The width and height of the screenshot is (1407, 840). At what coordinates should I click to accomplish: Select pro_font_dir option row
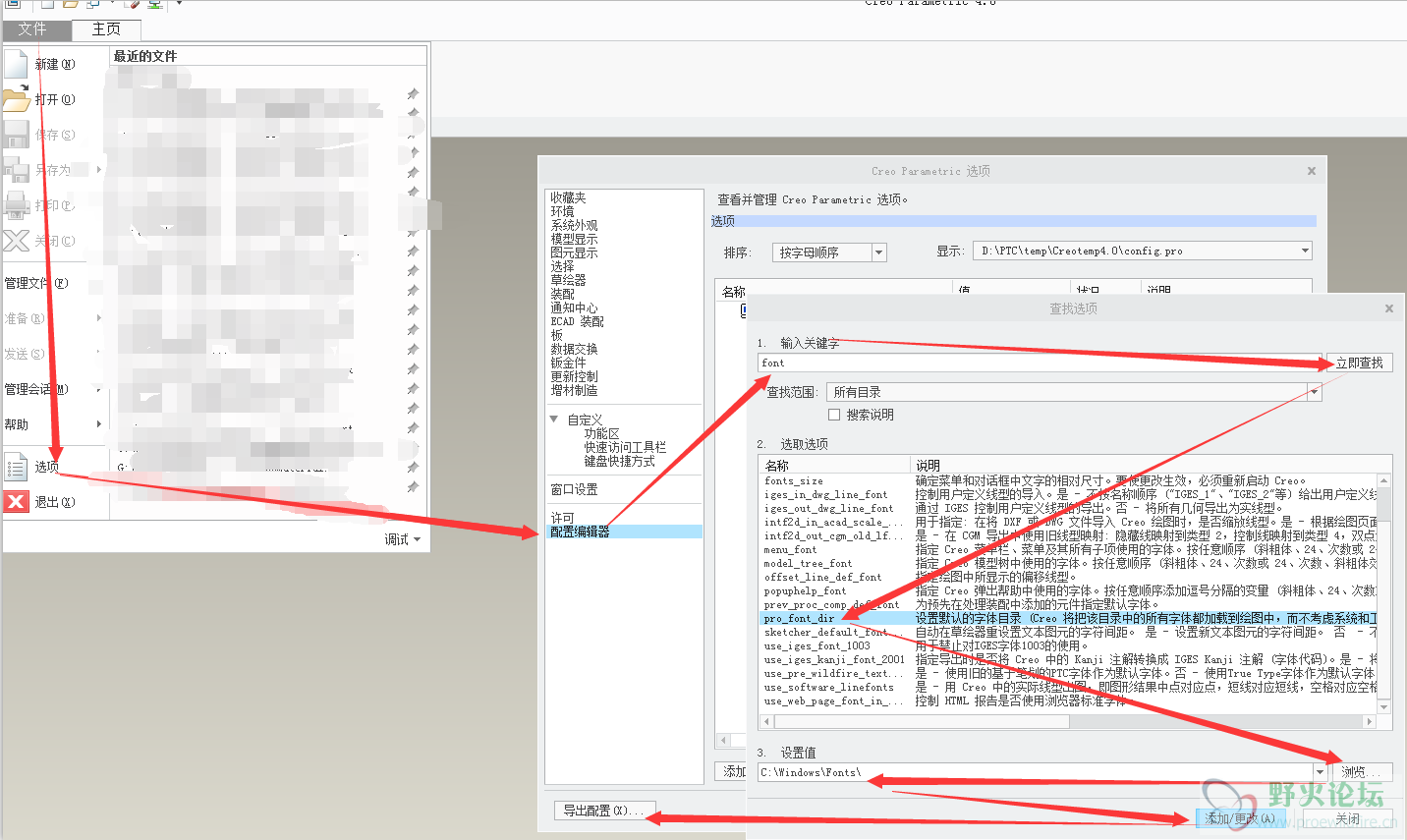point(1069,618)
